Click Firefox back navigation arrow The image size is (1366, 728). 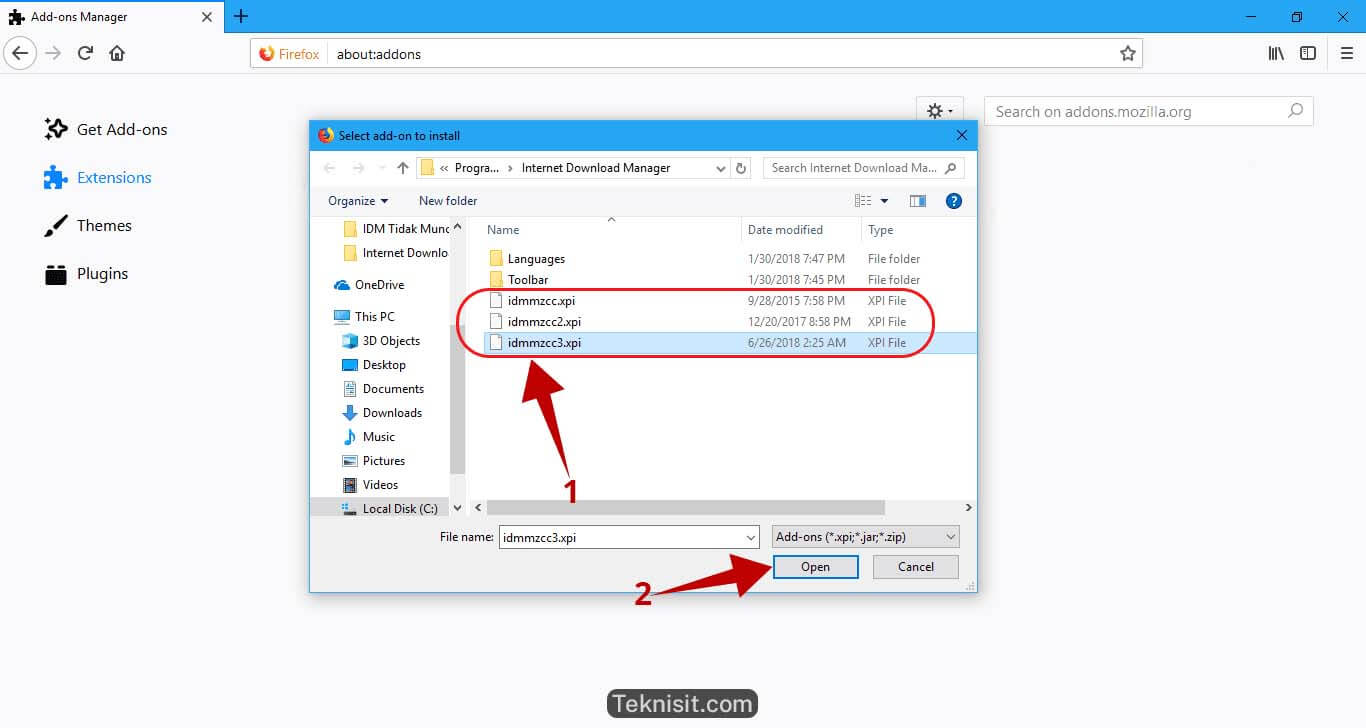(x=20, y=53)
